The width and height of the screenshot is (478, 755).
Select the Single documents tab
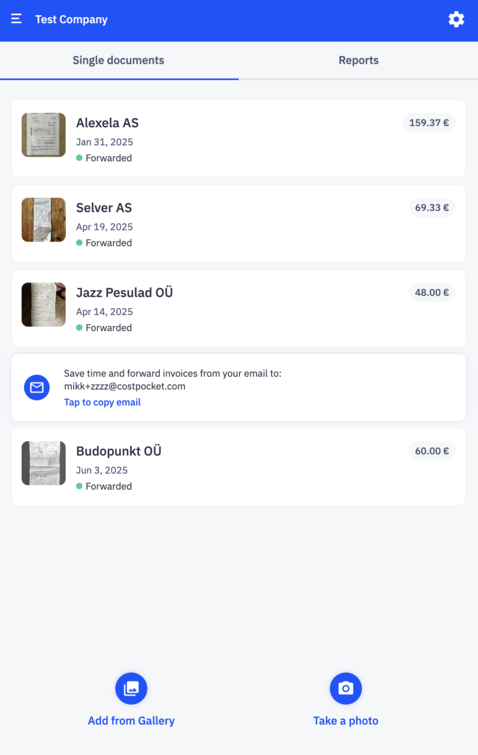[x=119, y=60]
